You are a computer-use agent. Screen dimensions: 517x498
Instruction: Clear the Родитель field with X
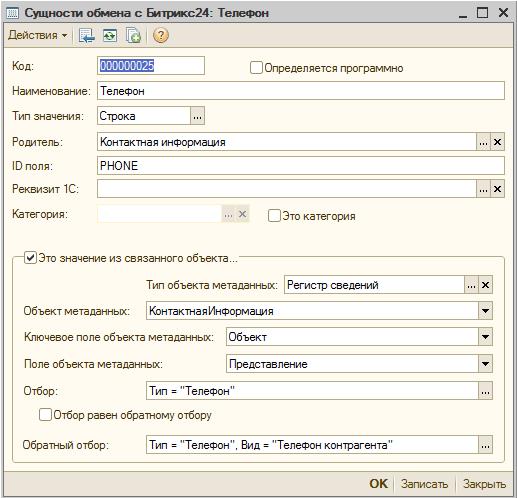coord(497,142)
